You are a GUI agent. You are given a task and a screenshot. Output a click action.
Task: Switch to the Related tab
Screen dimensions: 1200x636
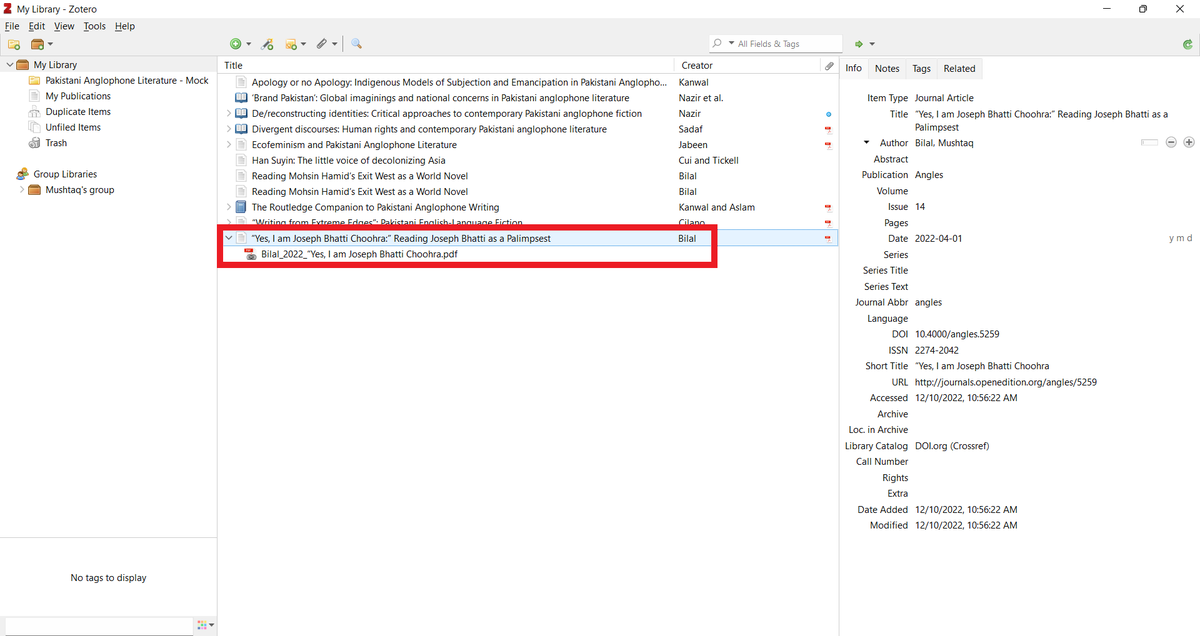click(x=959, y=68)
